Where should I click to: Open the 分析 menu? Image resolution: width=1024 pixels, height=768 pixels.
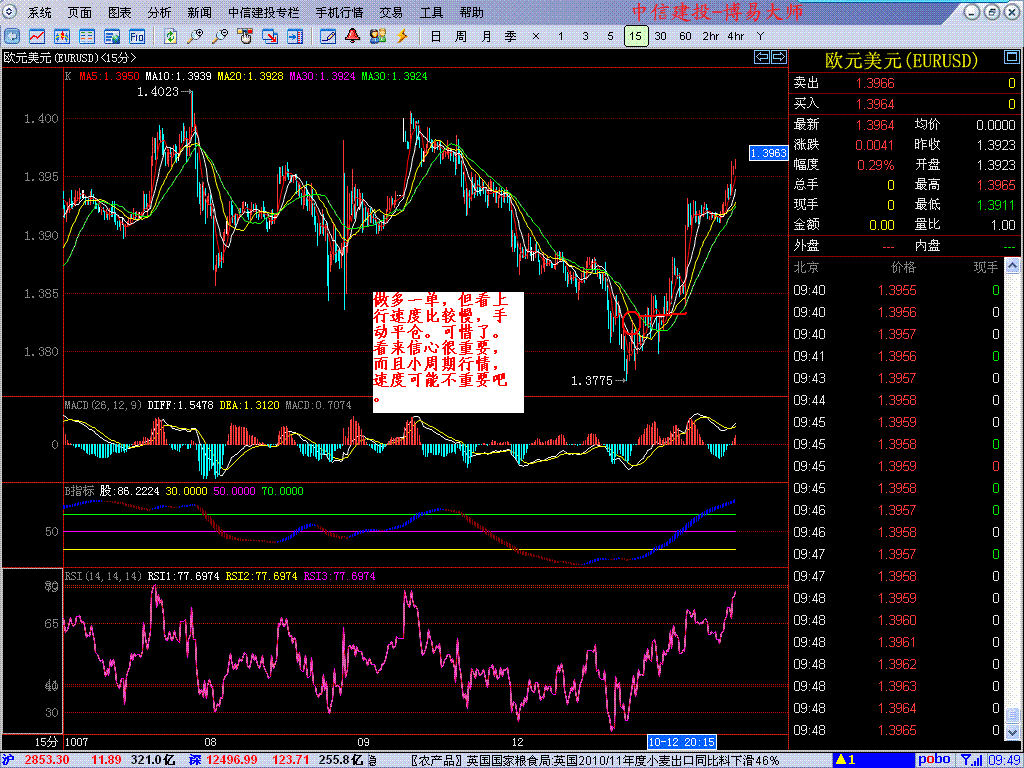click(160, 12)
